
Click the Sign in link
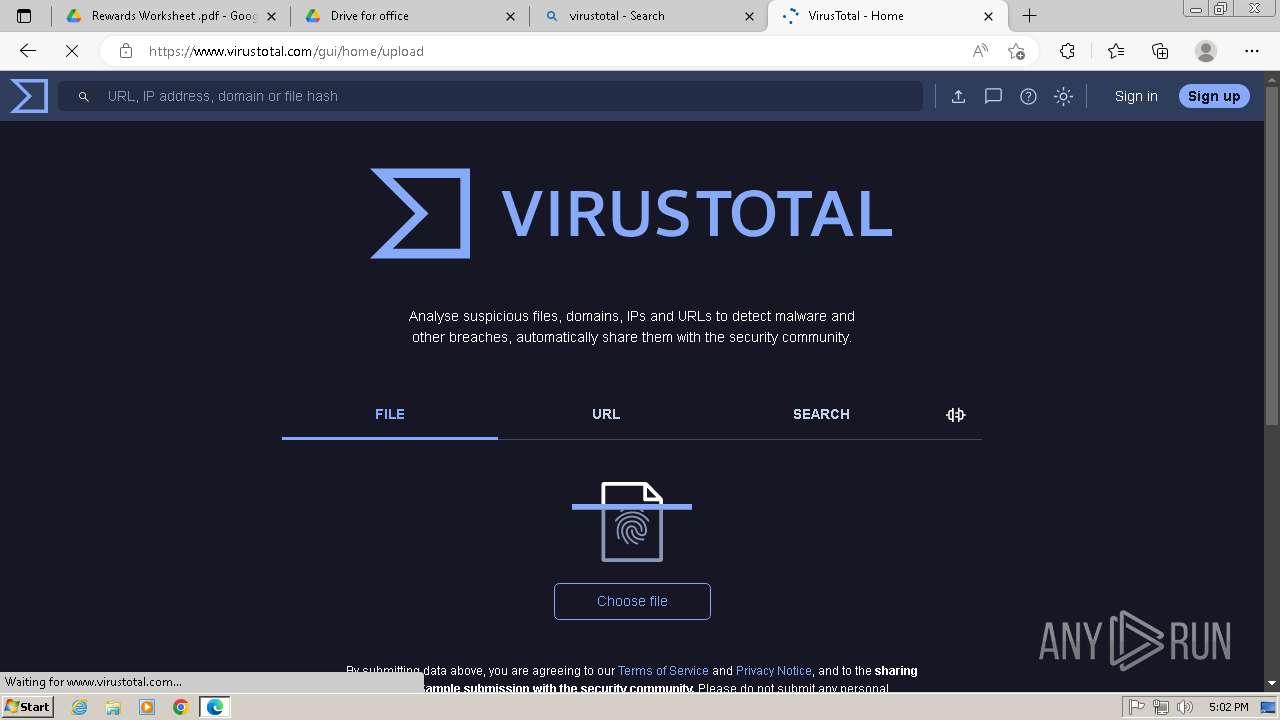[1136, 96]
